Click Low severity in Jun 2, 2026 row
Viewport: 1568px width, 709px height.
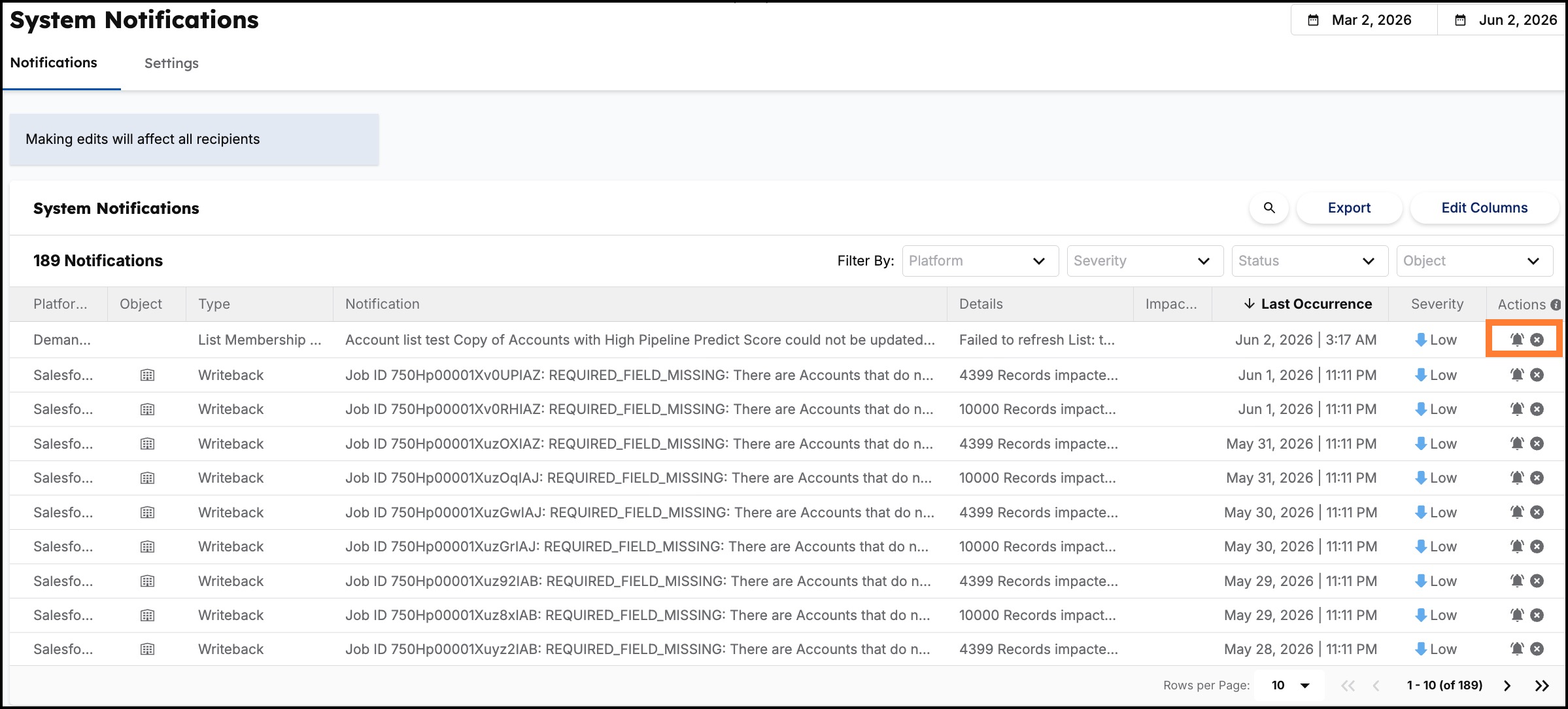[x=1435, y=340]
